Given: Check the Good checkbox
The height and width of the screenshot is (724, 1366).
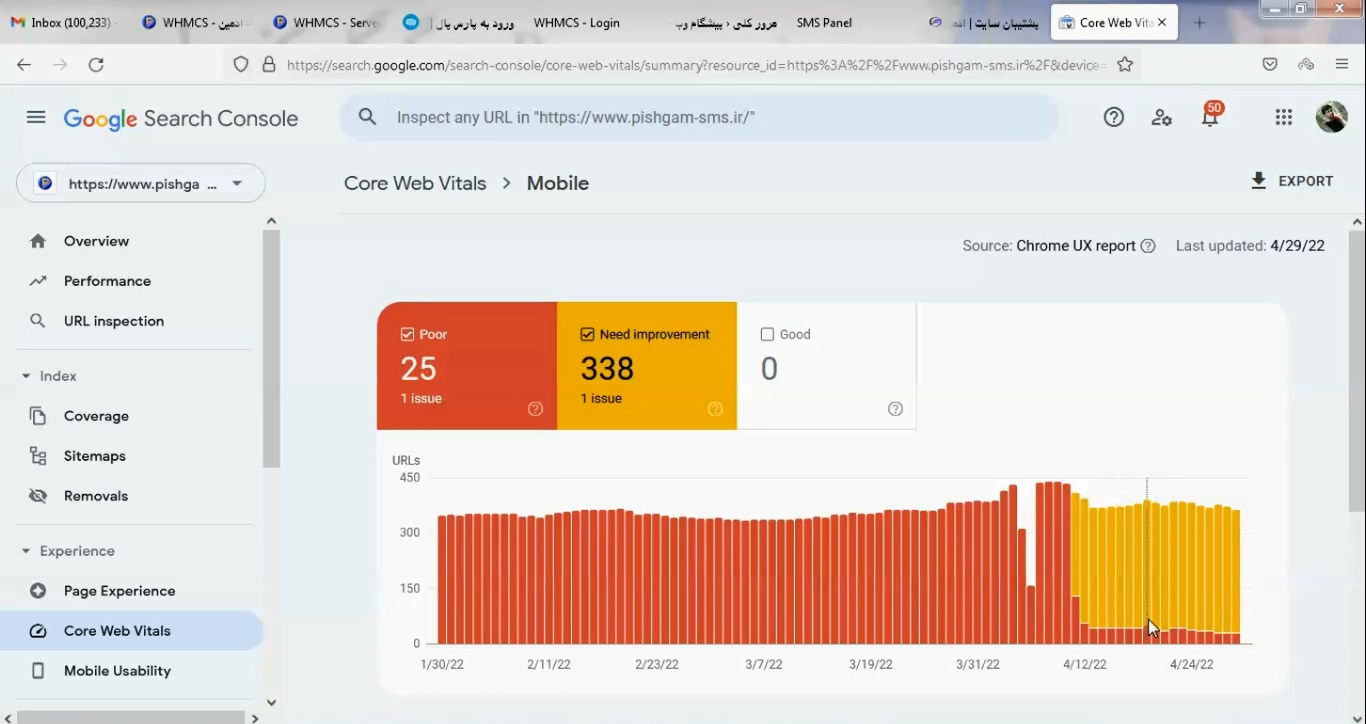Looking at the screenshot, I should click(x=767, y=334).
